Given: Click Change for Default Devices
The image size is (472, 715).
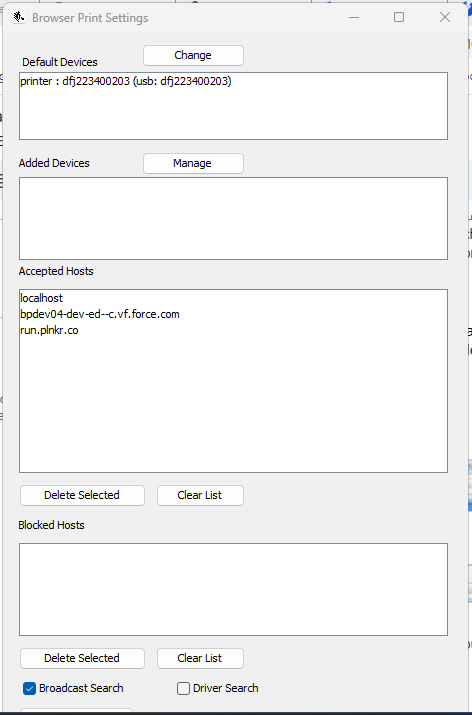Looking at the screenshot, I should click(x=193, y=55).
